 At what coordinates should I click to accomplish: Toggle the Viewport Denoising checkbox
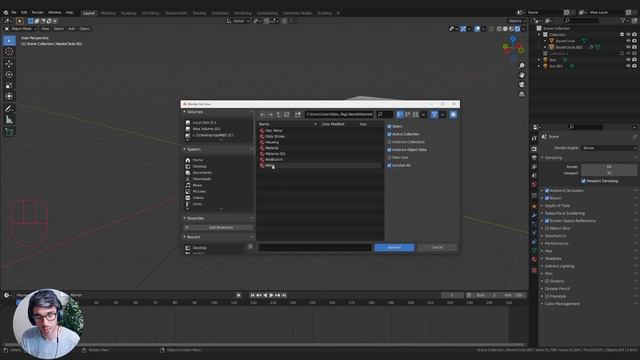pos(583,181)
